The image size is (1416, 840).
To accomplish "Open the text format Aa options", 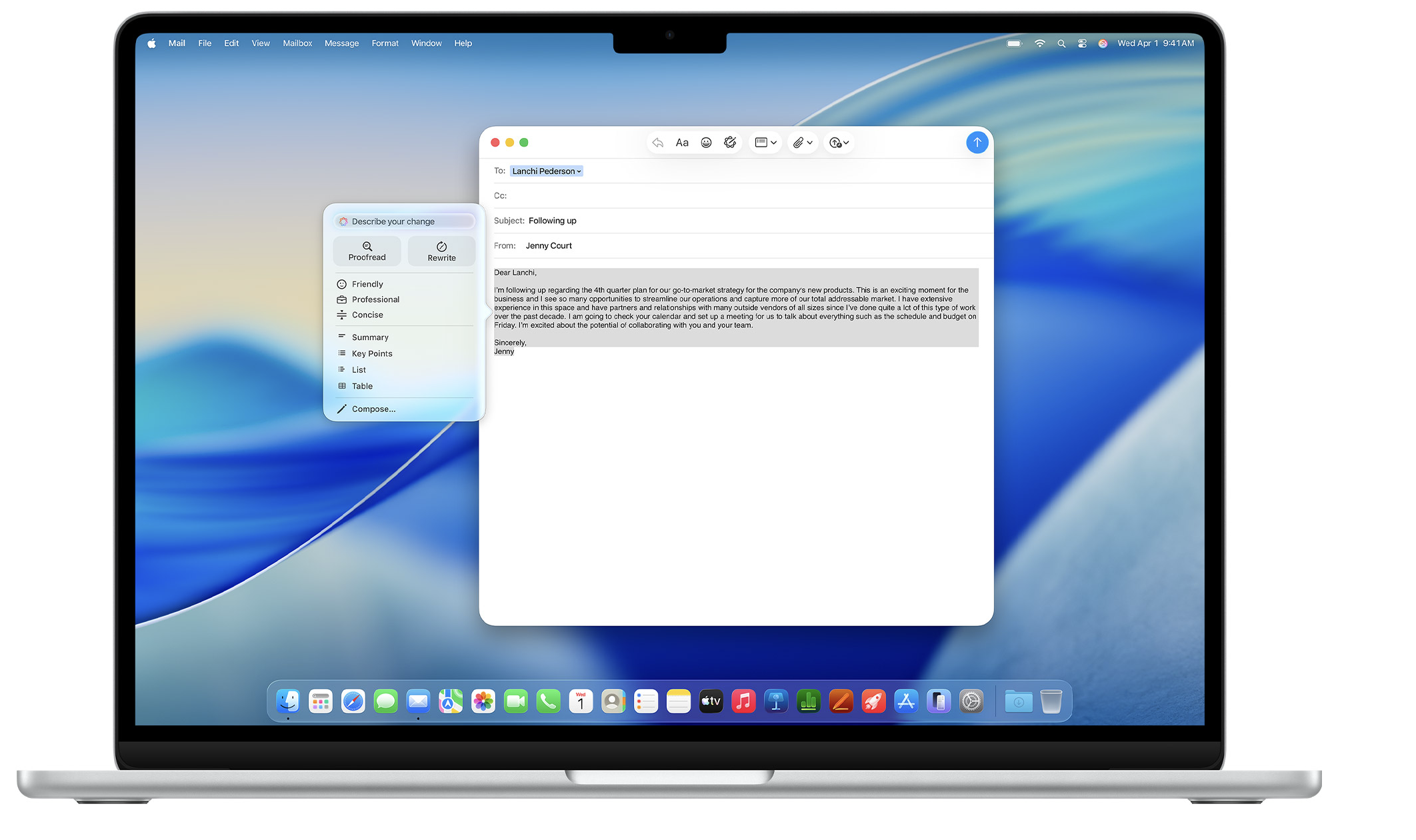I will click(x=681, y=143).
